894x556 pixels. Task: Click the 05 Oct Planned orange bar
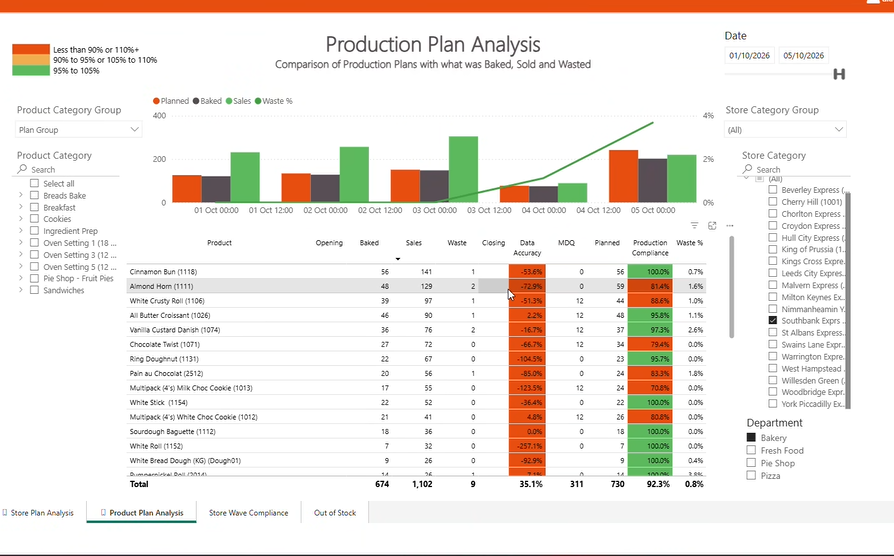coord(623,176)
